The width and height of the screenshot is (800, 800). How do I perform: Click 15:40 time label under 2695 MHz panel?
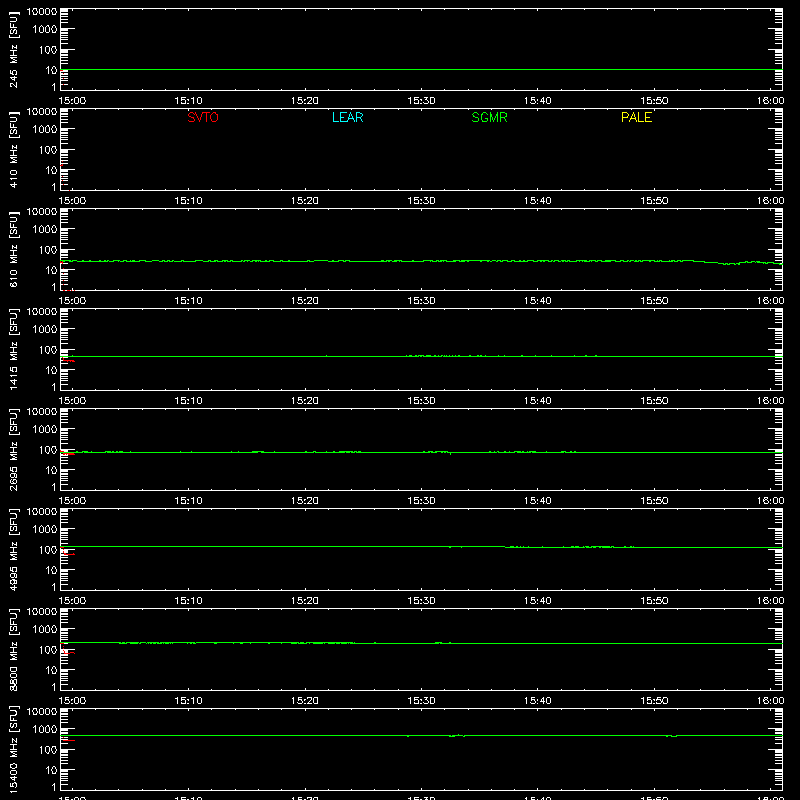(x=538, y=501)
